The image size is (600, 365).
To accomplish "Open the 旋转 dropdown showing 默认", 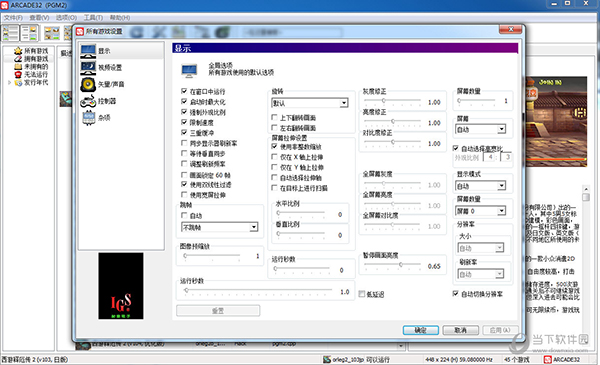I will [310, 103].
